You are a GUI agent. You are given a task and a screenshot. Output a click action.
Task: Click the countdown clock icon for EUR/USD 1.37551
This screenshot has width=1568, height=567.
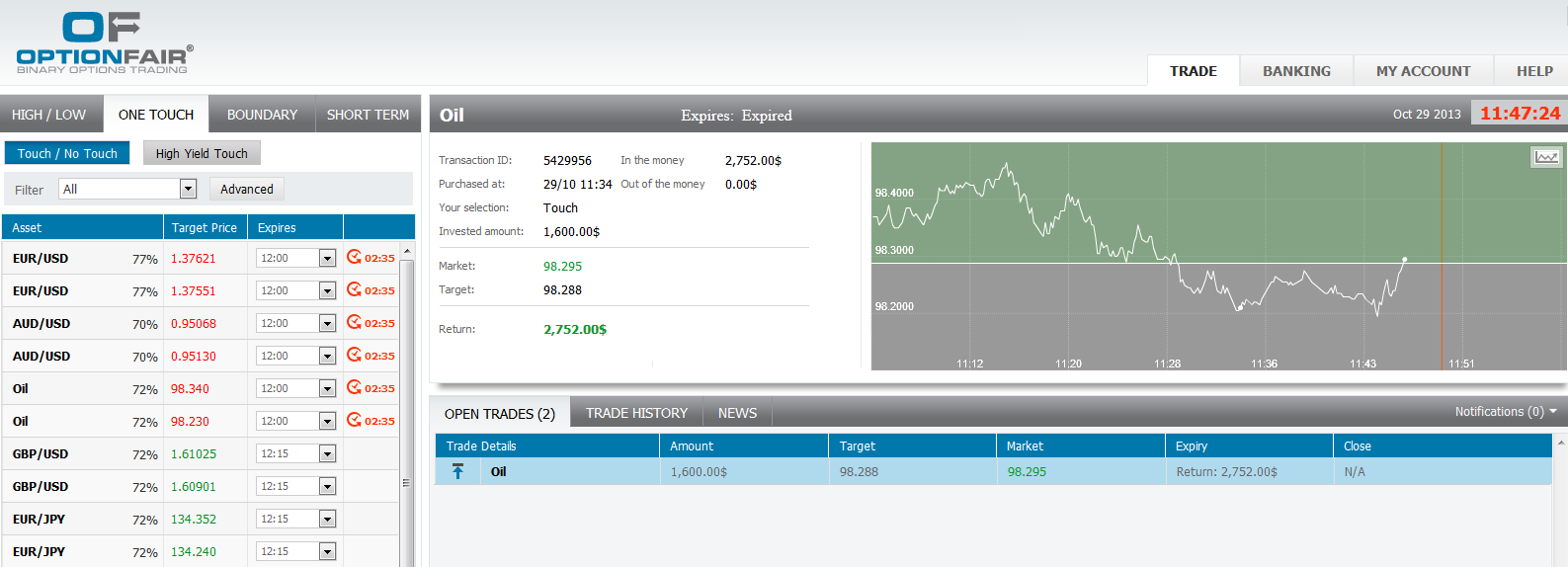(x=354, y=290)
